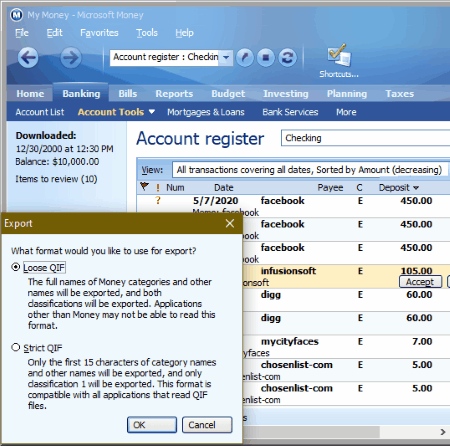Open the Favorites menu

point(99,33)
